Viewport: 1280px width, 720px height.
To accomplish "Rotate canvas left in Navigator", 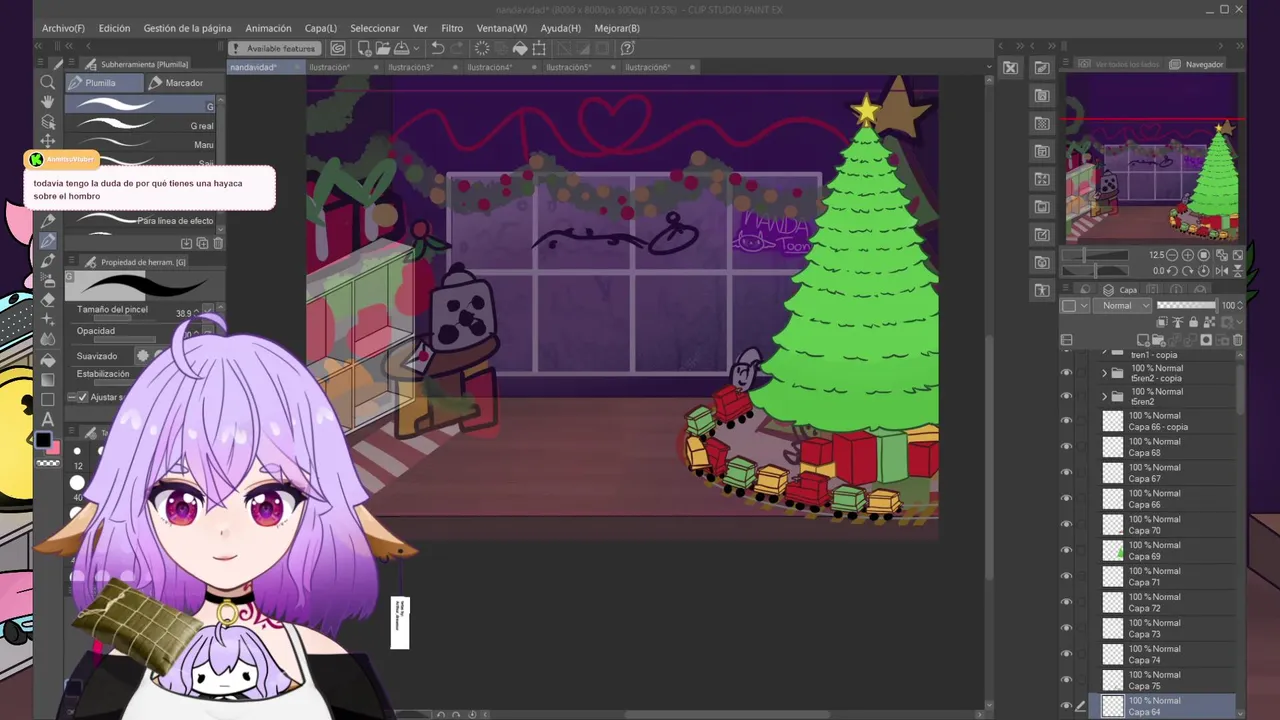I will pyautogui.click(x=1172, y=270).
